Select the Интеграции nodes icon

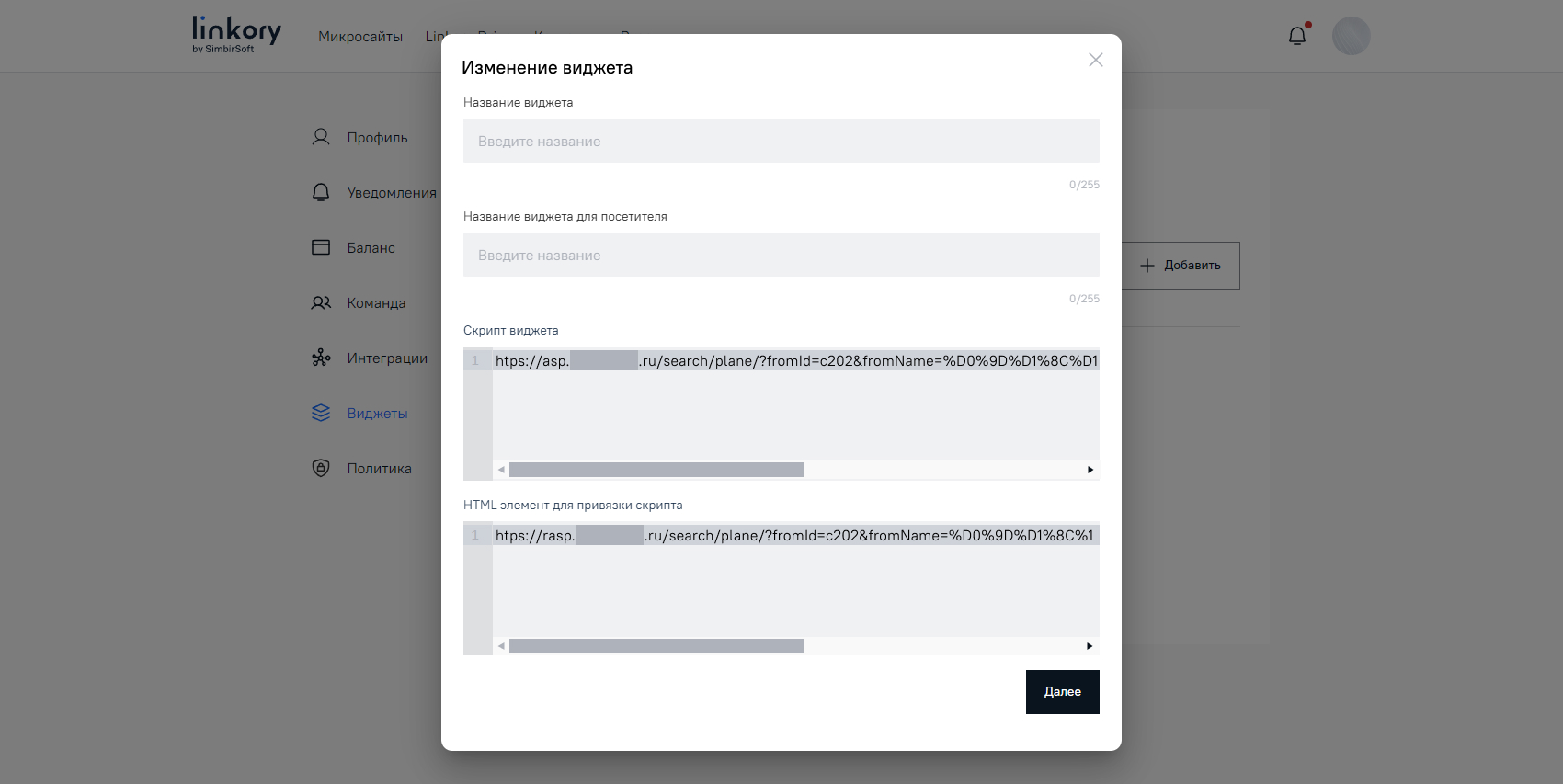tap(321, 358)
